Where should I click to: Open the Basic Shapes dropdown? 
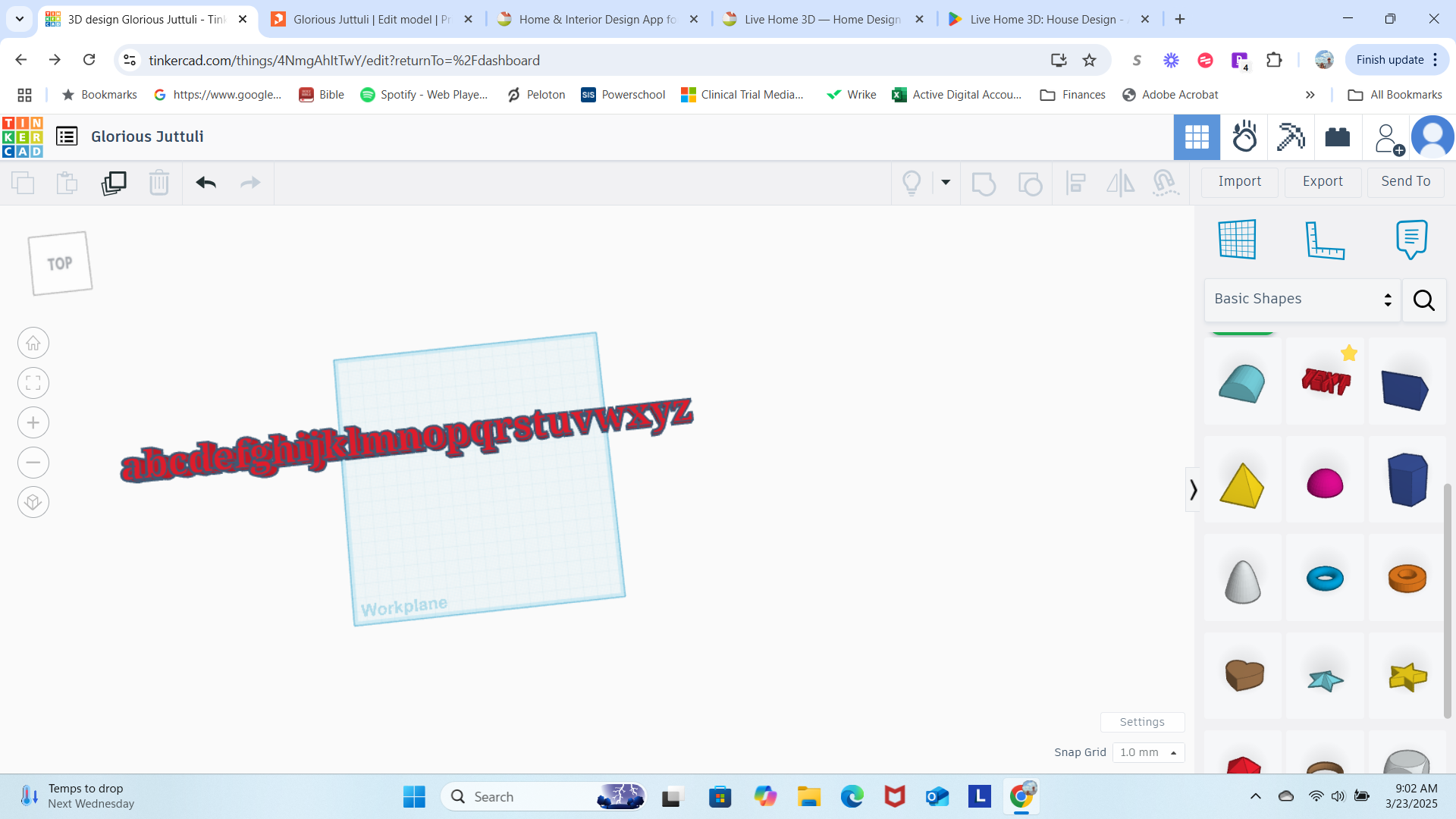(1302, 300)
